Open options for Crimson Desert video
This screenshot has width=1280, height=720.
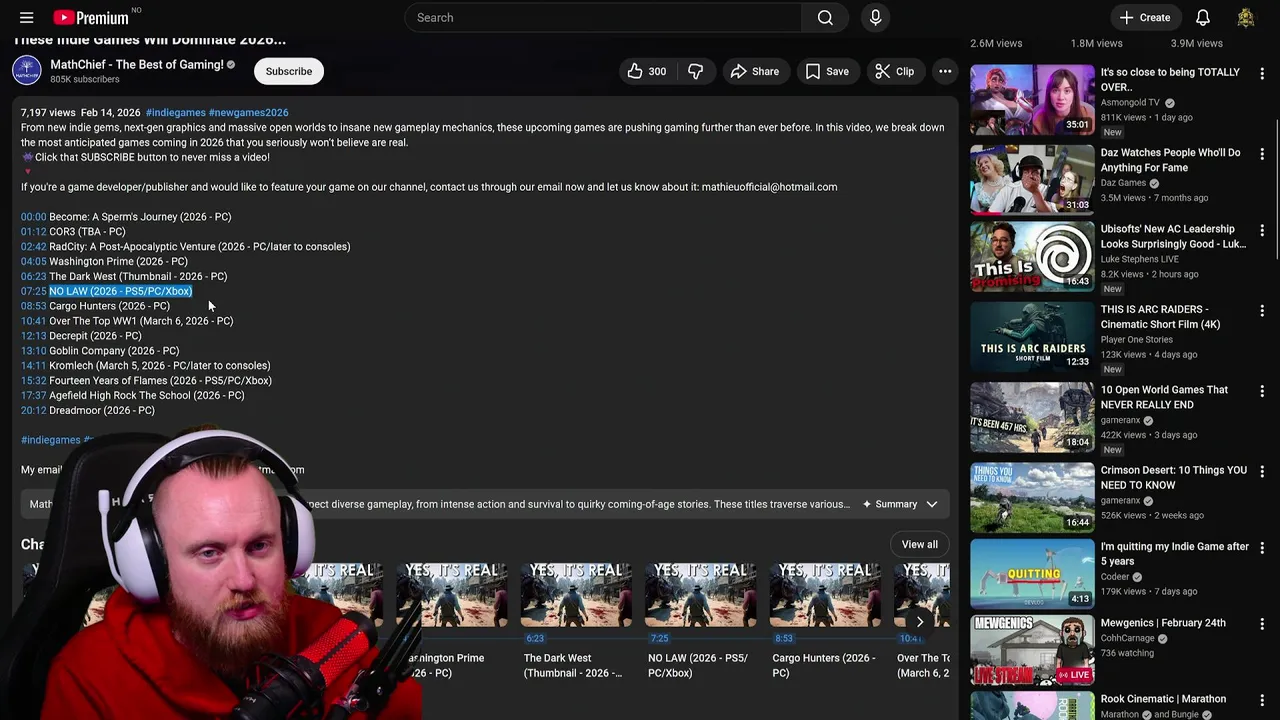[1262, 471]
